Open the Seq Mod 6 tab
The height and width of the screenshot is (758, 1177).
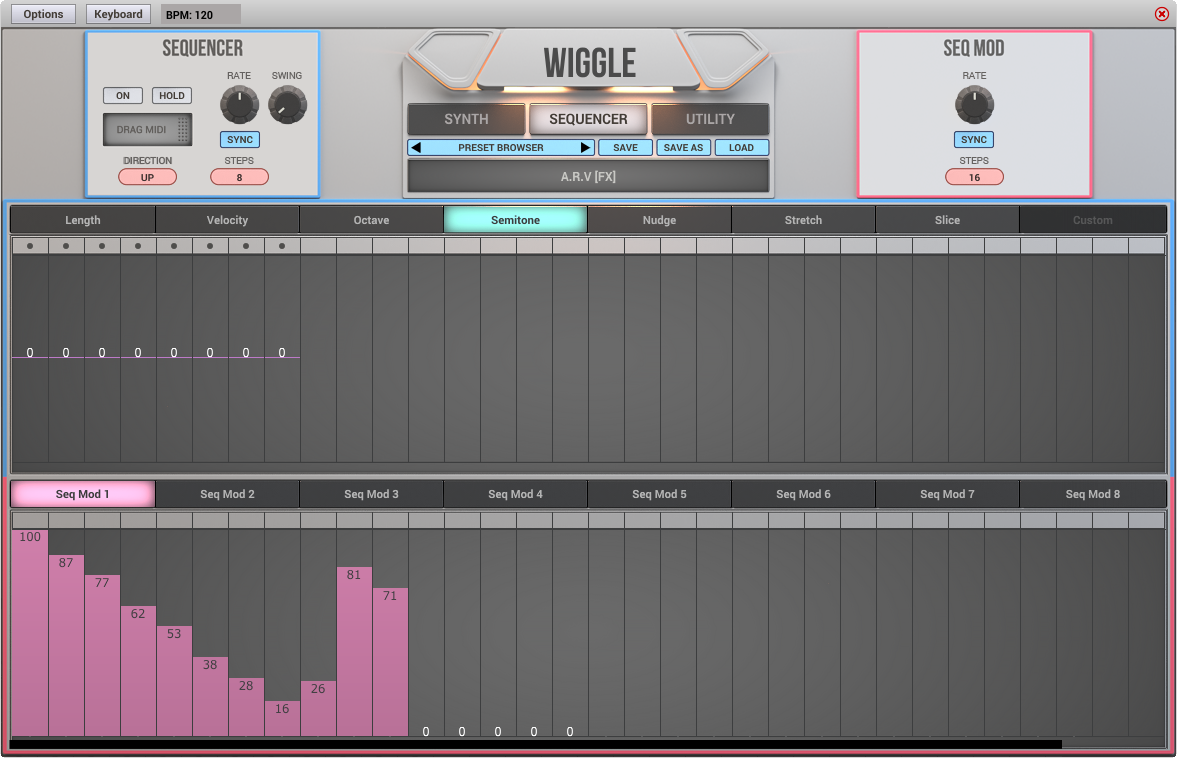coord(804,494)
